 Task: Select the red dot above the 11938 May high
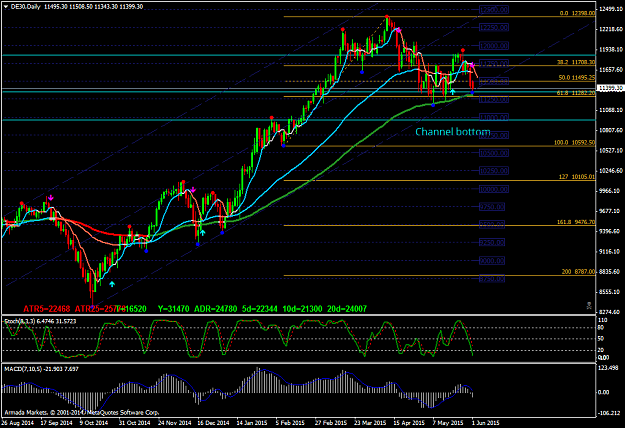click(x=462, y=50)
